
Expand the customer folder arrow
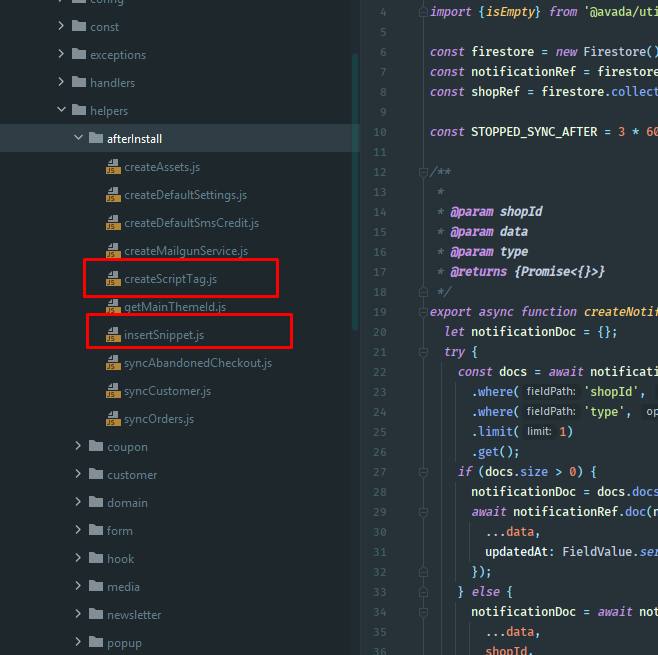(x=79, y=475)
